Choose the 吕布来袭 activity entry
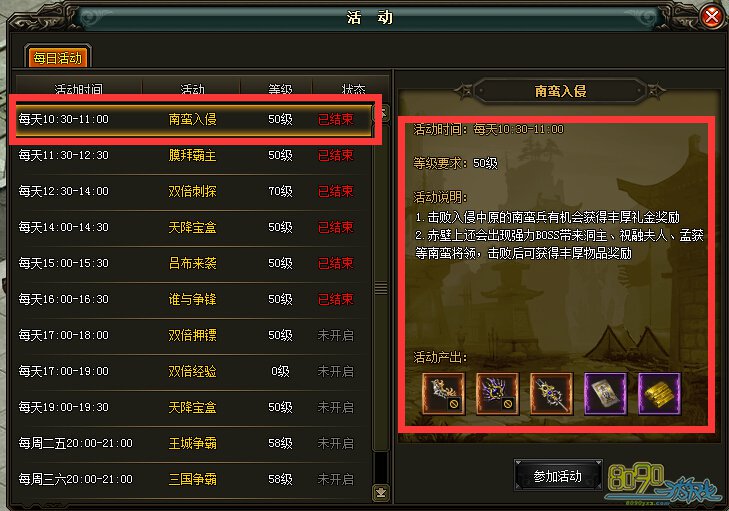 pos(193,263)
